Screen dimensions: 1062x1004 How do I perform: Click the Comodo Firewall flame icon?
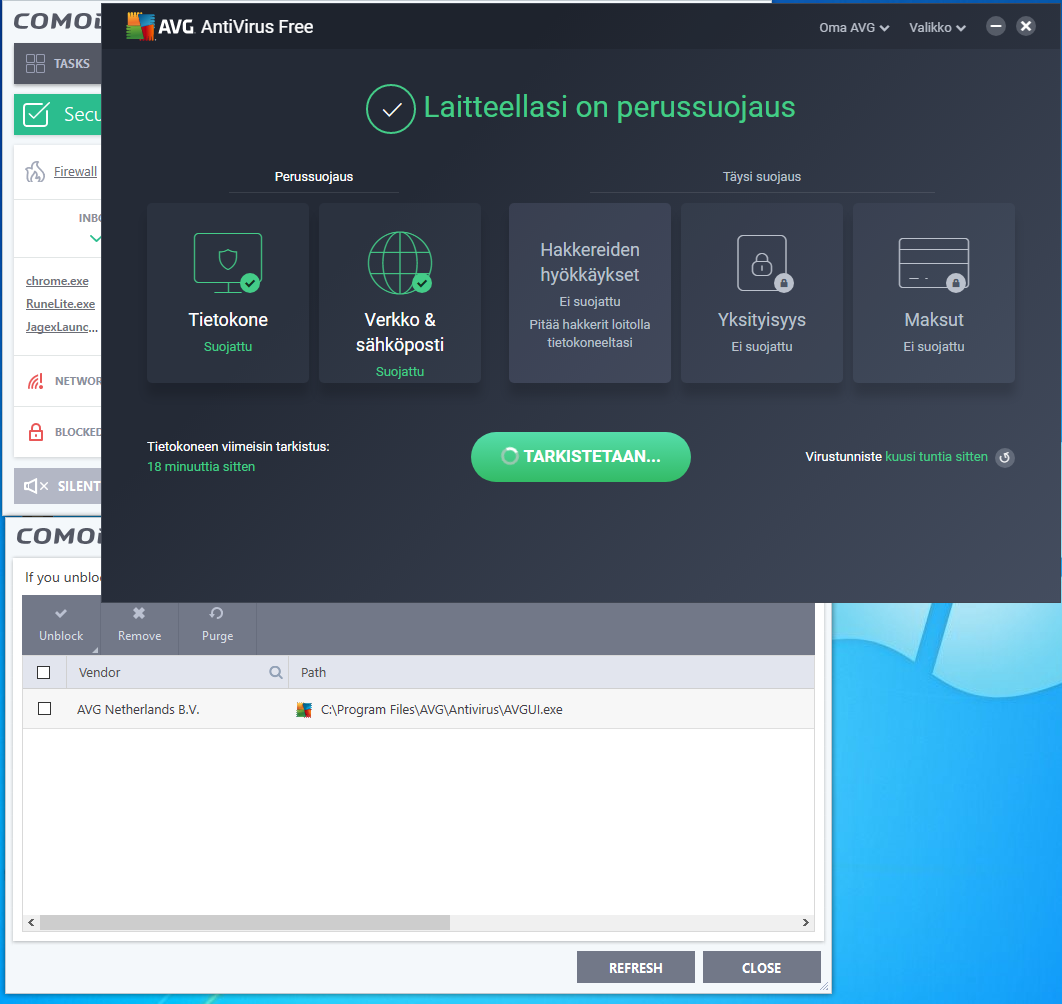pos(35,172)
